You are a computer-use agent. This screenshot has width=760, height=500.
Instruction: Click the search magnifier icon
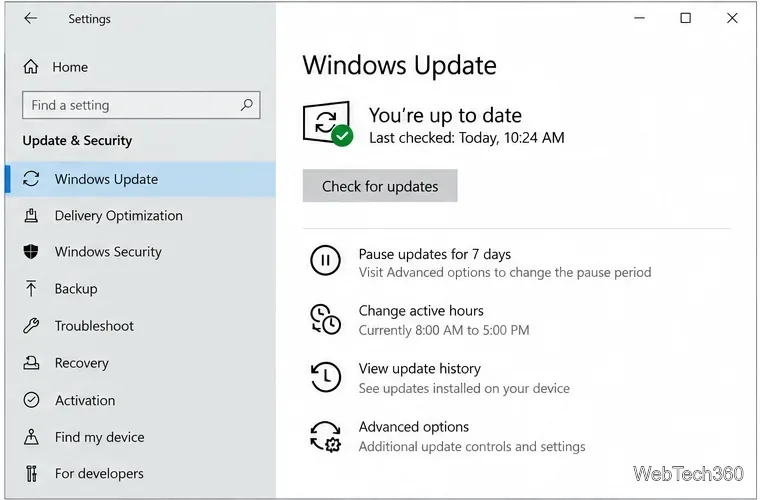[247, 105]
